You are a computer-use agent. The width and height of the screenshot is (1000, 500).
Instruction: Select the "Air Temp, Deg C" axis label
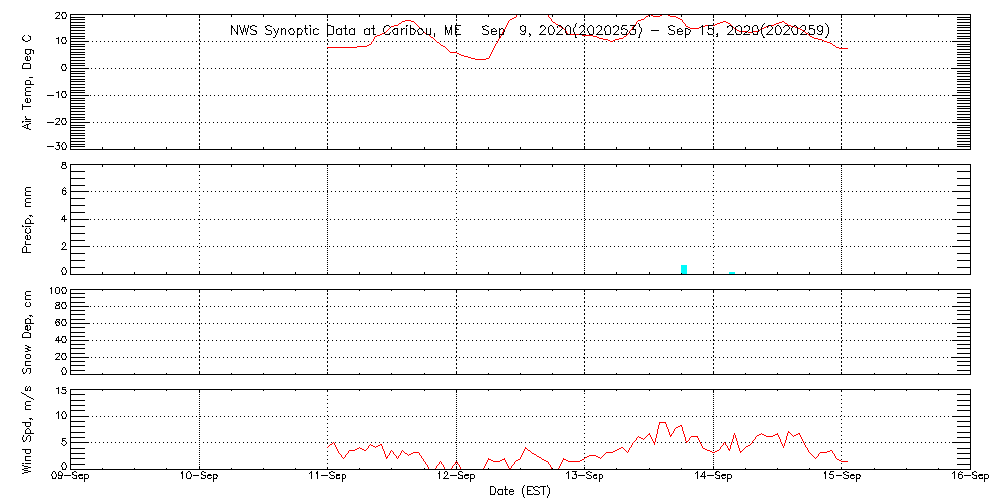pos(27,80)
